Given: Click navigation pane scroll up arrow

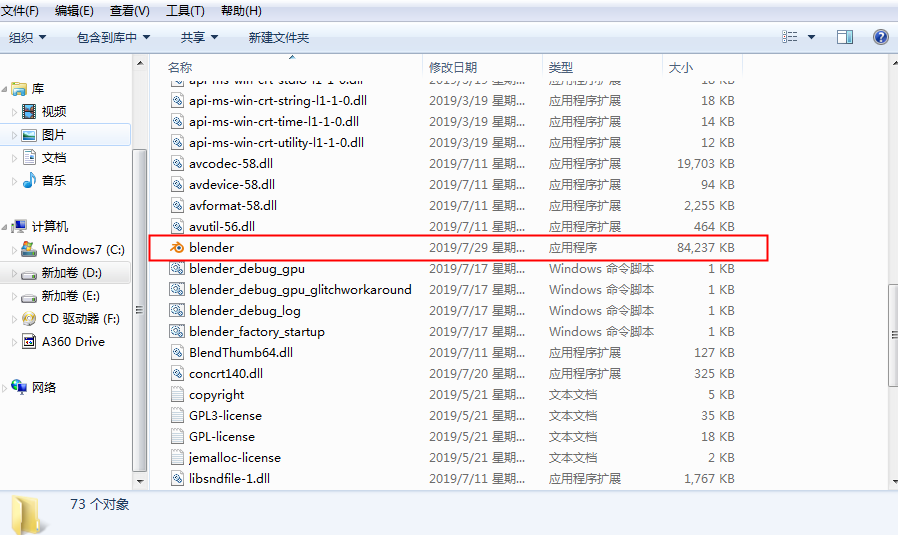Looking at the screenshot, I should 140,62.
